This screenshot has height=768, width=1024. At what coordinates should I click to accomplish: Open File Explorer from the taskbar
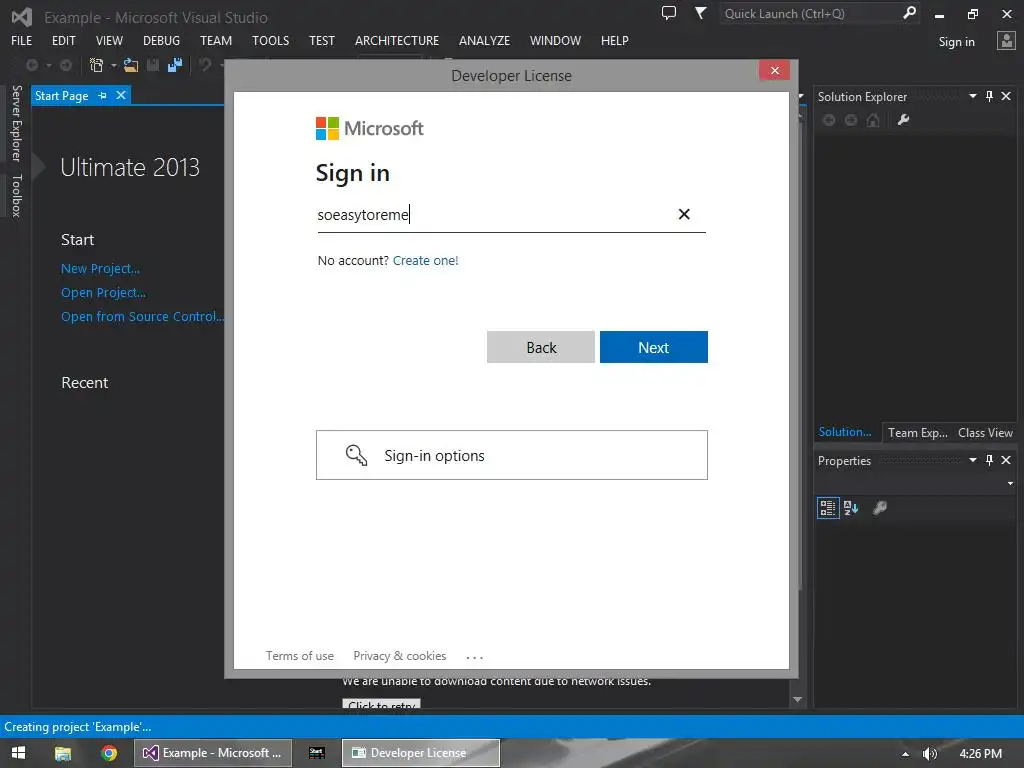point(63,753)
